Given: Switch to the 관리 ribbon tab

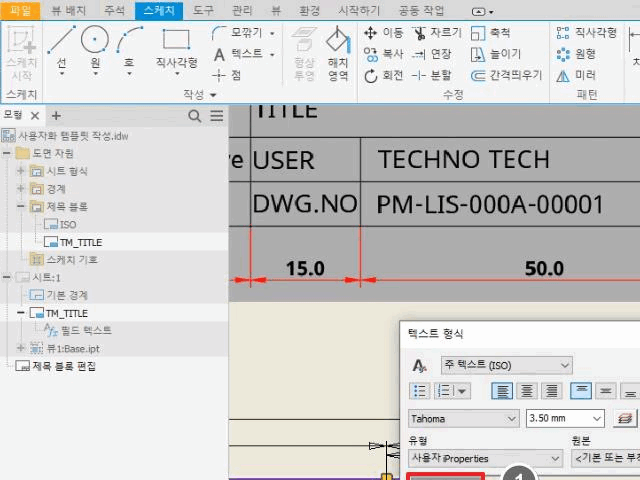Looking at the screenshot, I should point(242,10).
